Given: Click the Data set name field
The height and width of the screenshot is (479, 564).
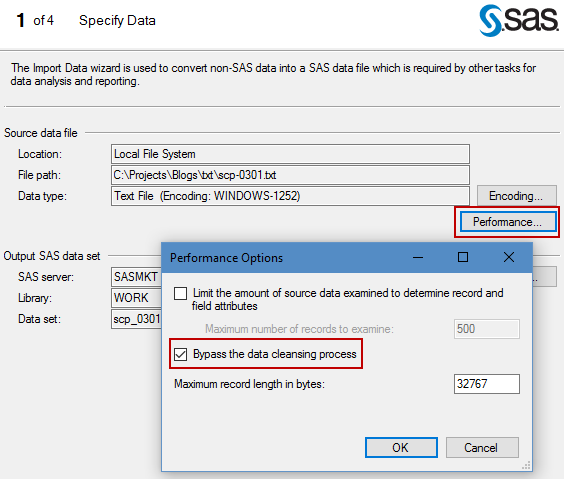Looking at the screenshot, I should pyautogui.click(x=137, y=319).
